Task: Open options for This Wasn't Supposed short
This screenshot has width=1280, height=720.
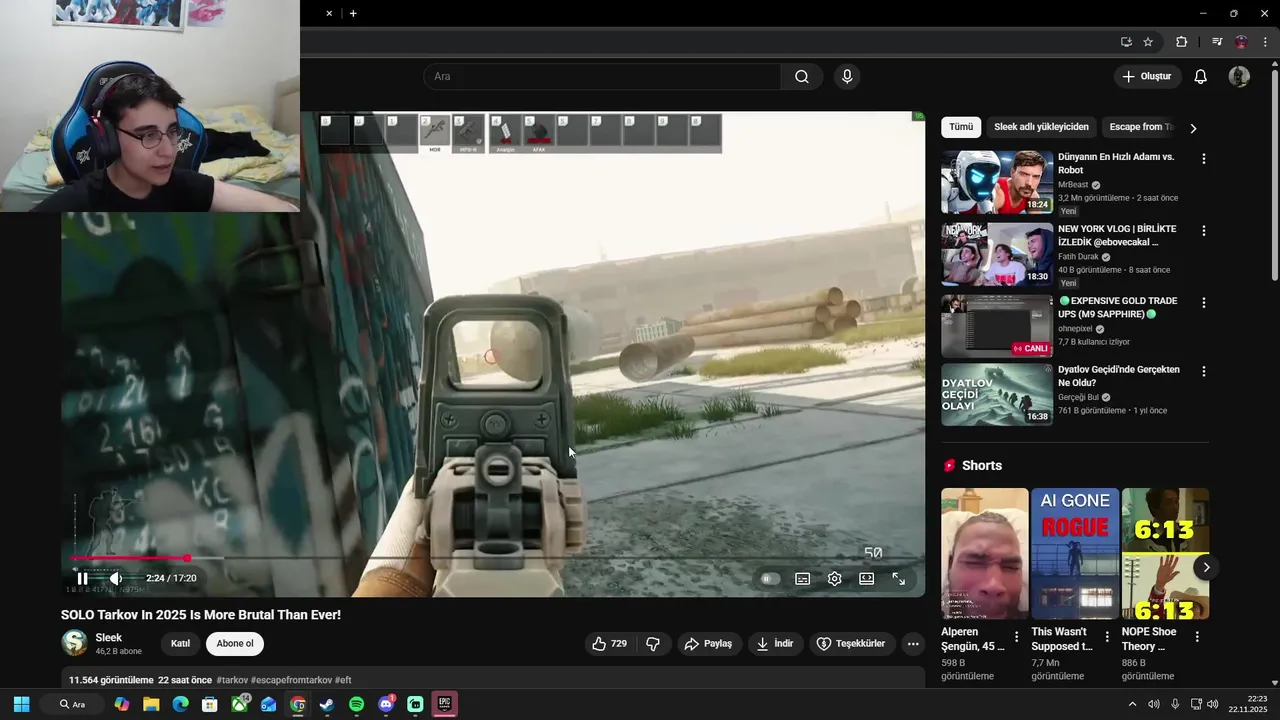Action: click(1107, 637)
